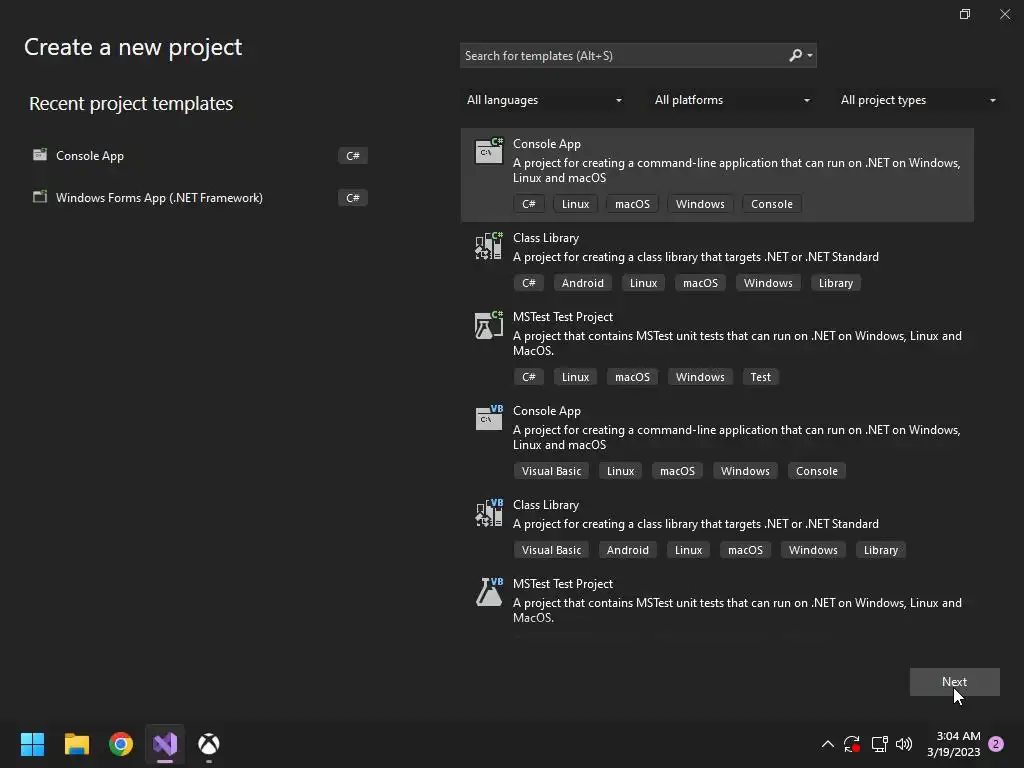
Task: Click Visual Basic tag under VB Console App
Action: pyautogui.click(x=551, y=471)
